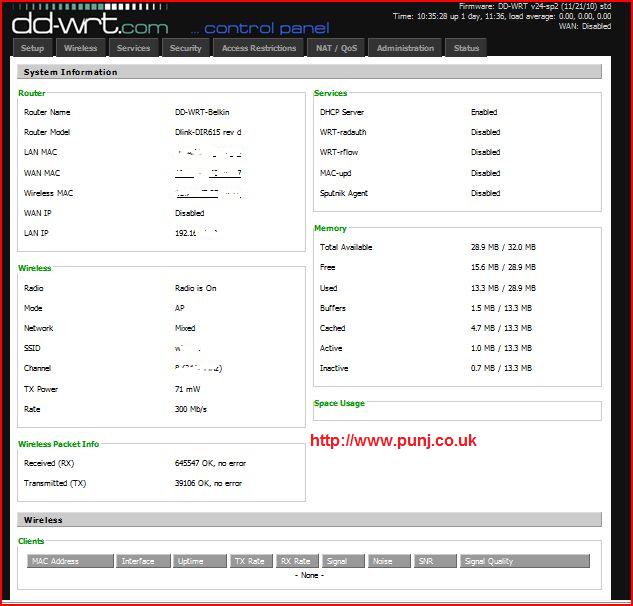Click the Firmware DD-WRT v24-sp2 text
The width and height of the screenshot is (633, 606).
point(534,6)
